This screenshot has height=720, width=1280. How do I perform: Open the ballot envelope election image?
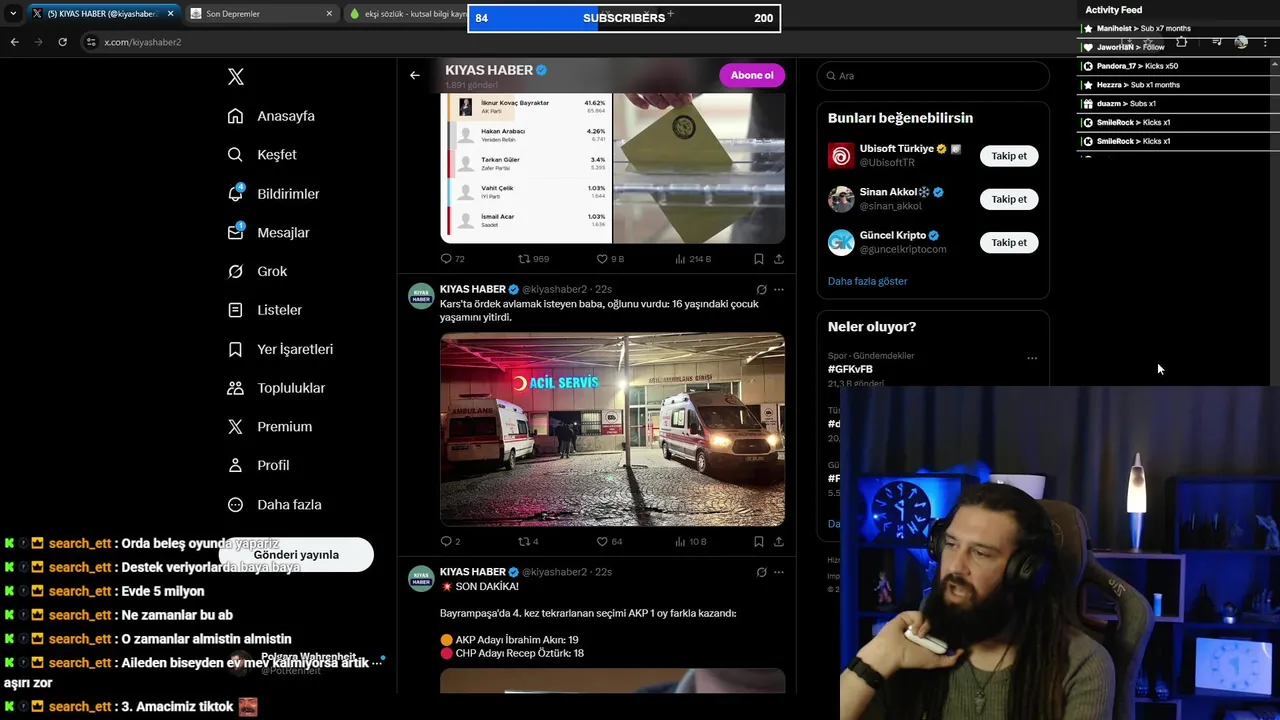pos(698,168)
